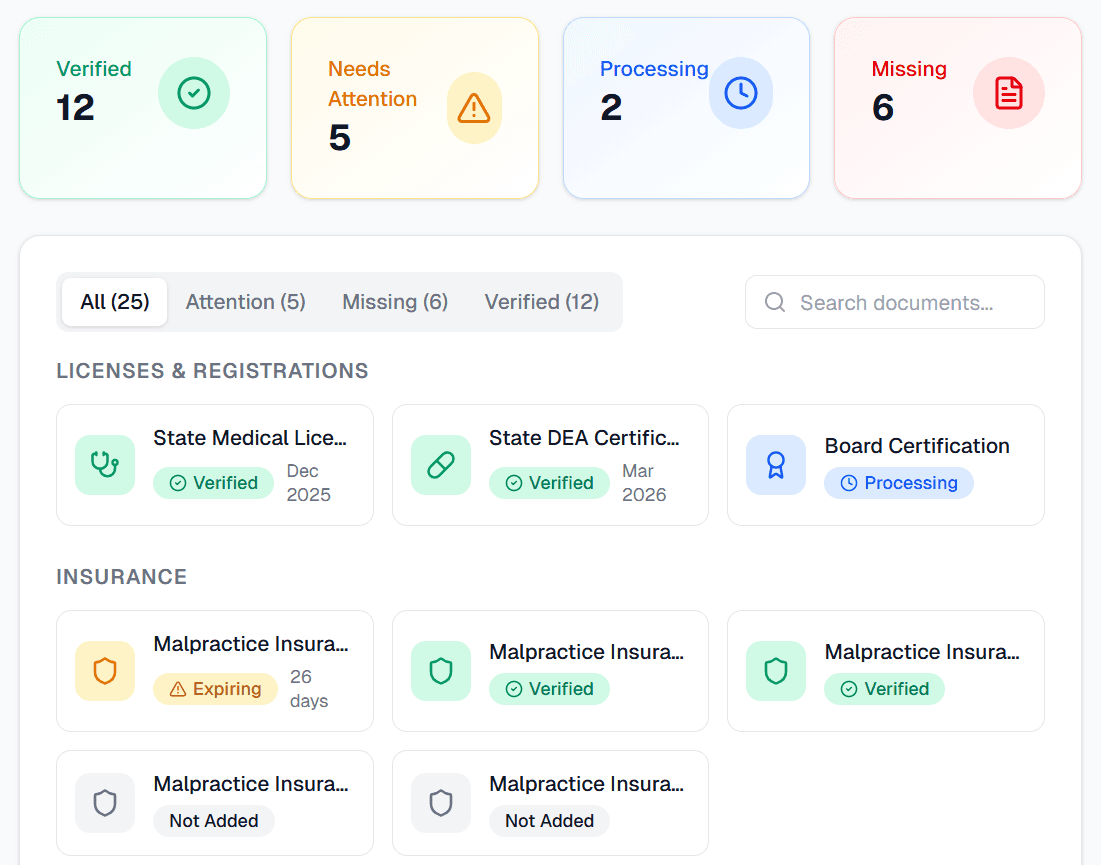Open the State DEA Certificate card title
Screen dimensions: 1101x865
click(x=584, y=437)
